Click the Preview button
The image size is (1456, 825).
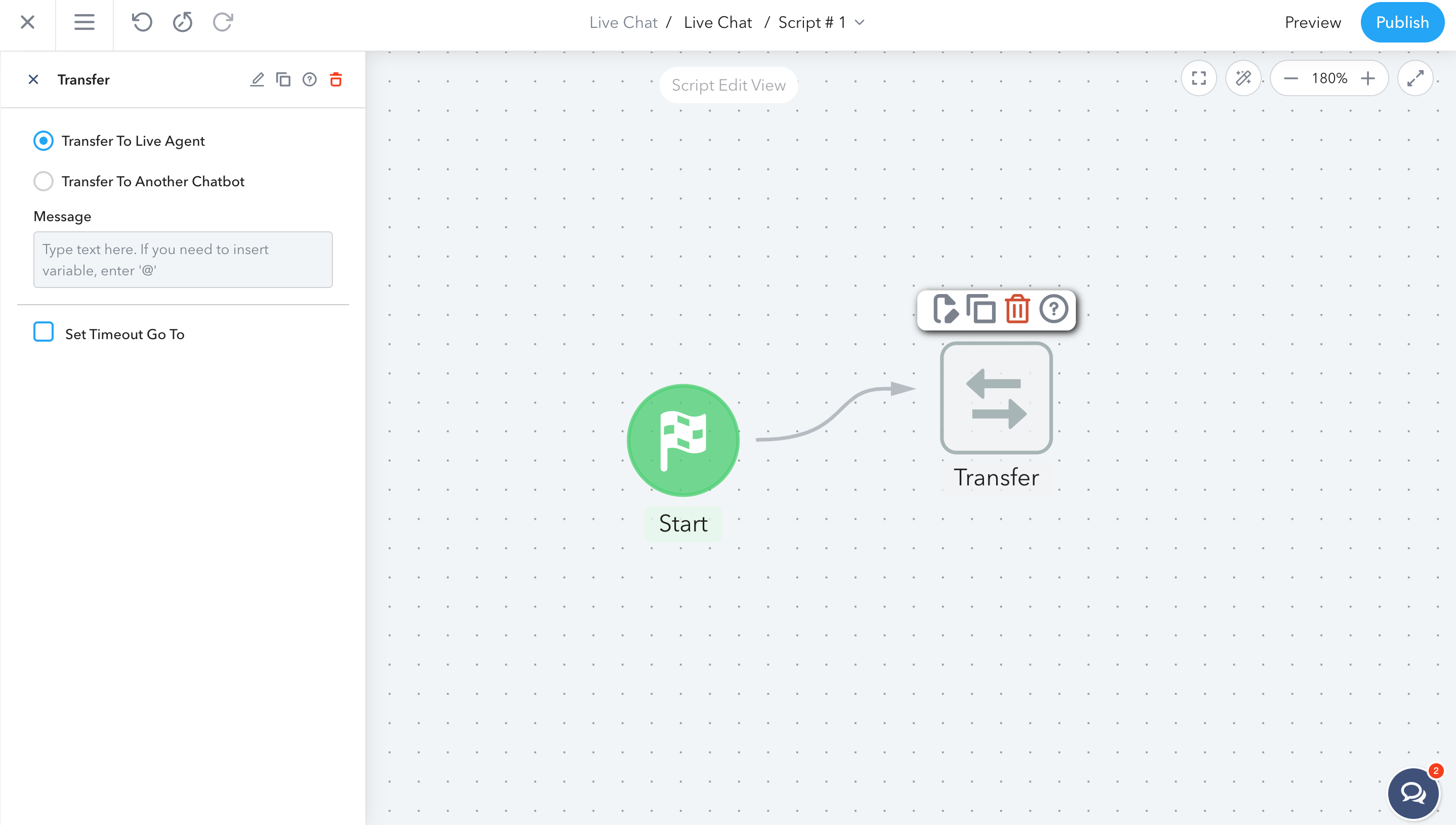(x=1313, y=22)
